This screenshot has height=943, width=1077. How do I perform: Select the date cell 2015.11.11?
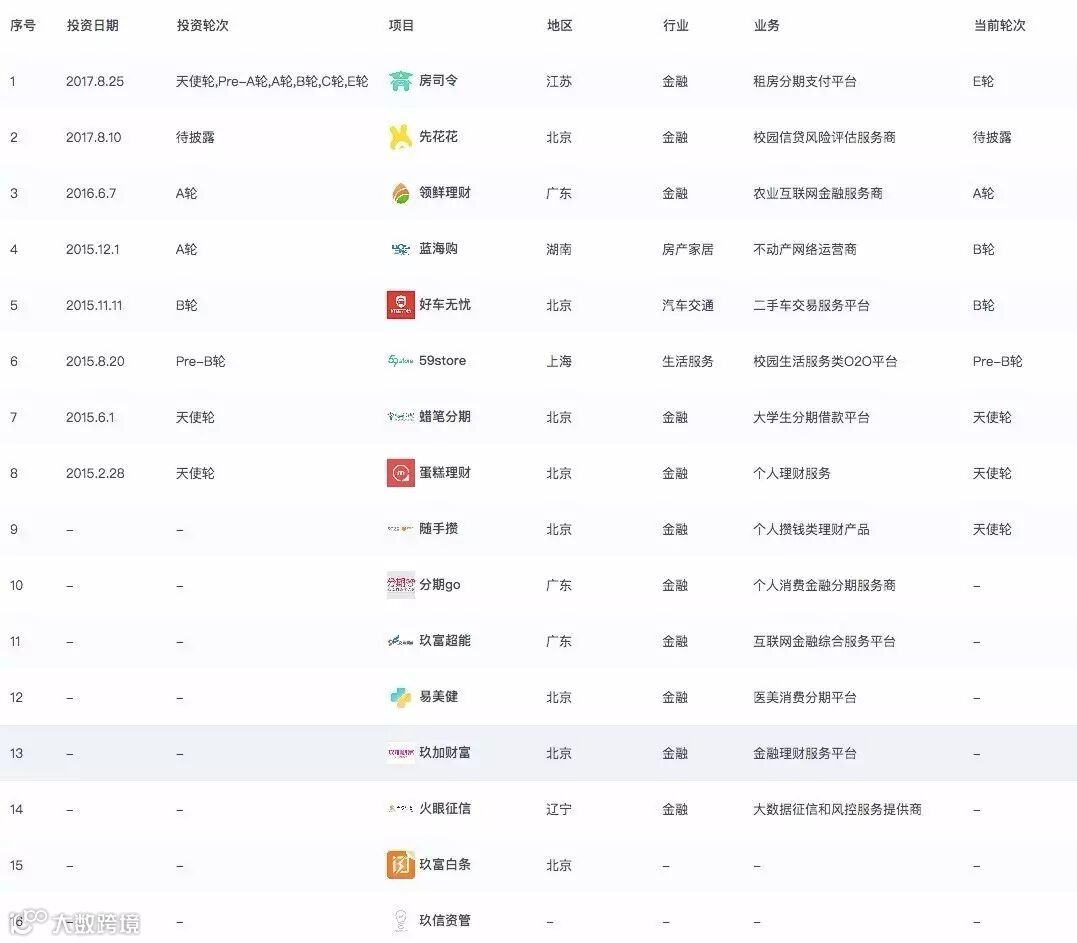[94, 305]
